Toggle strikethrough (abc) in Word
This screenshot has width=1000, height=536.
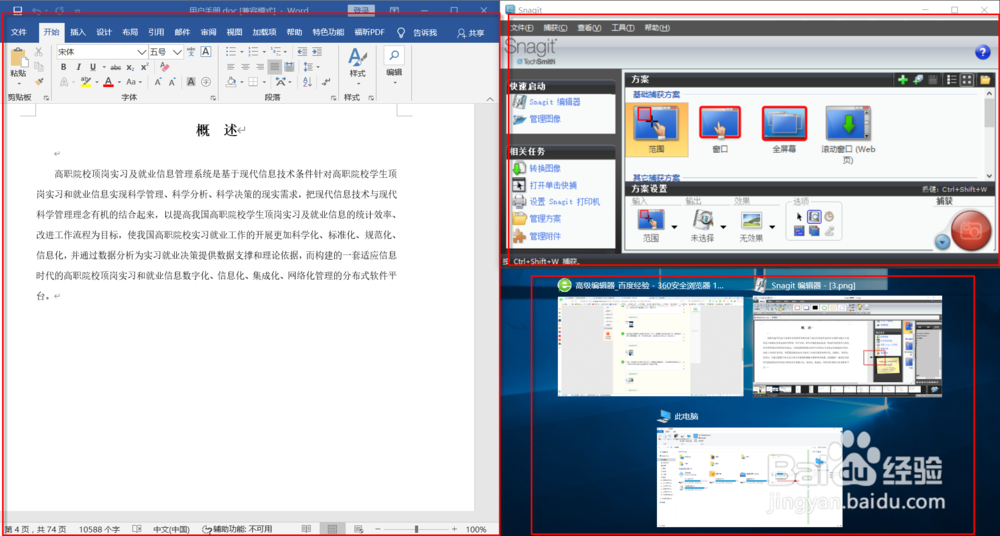click(x=115, y=67)
